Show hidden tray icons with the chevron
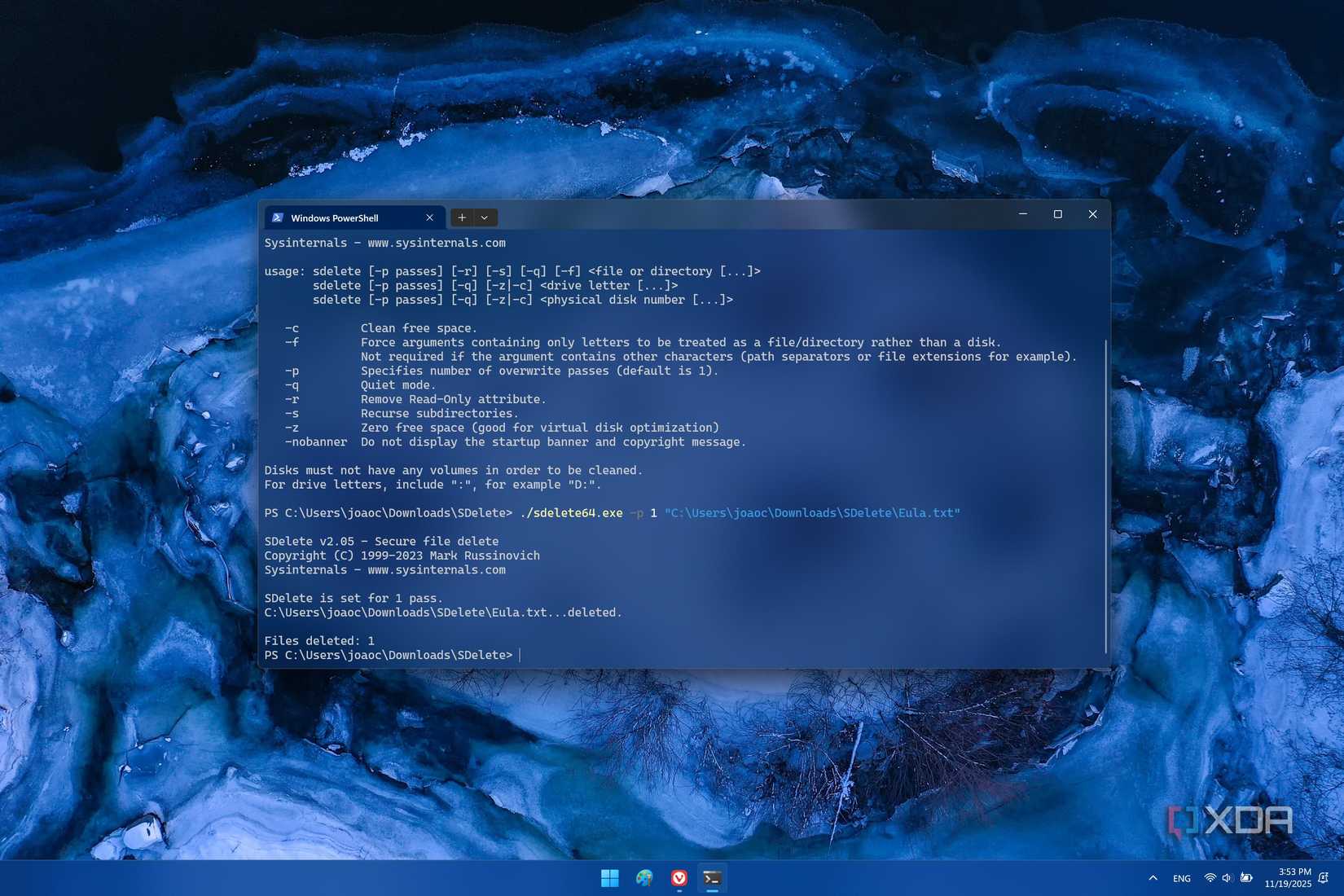 [x=1152, y=878]
